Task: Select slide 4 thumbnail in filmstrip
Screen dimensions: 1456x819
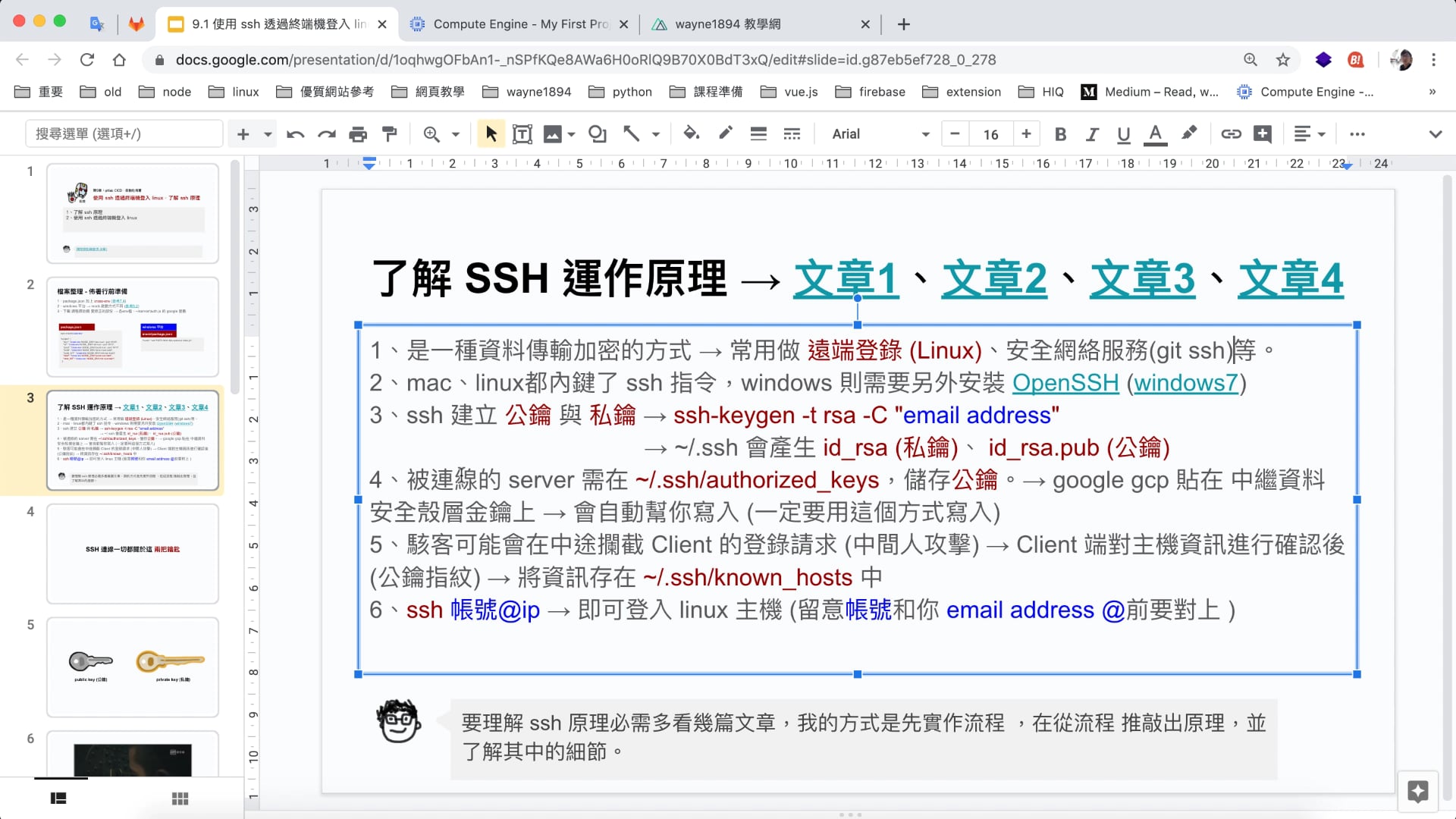Action: pyautogui.click(x=133, y=553)
